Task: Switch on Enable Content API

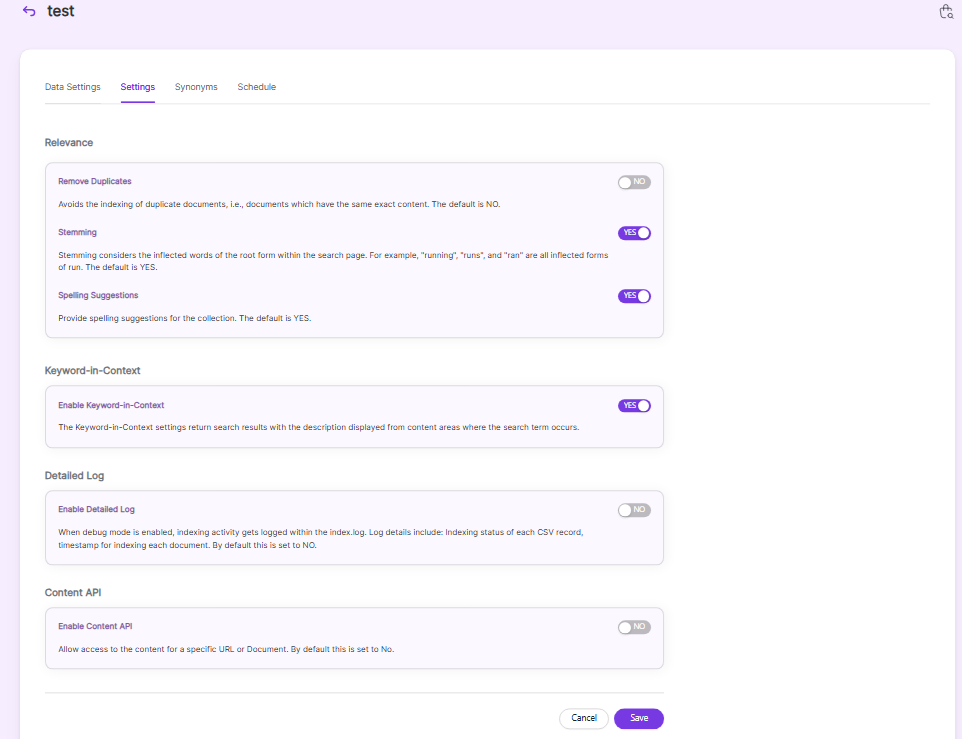Action: click(x=634, y=627)
